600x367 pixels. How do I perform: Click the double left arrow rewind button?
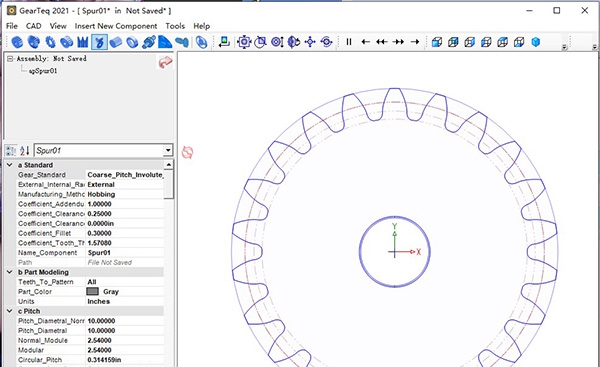pyautogui.click(x=382, y=42)
